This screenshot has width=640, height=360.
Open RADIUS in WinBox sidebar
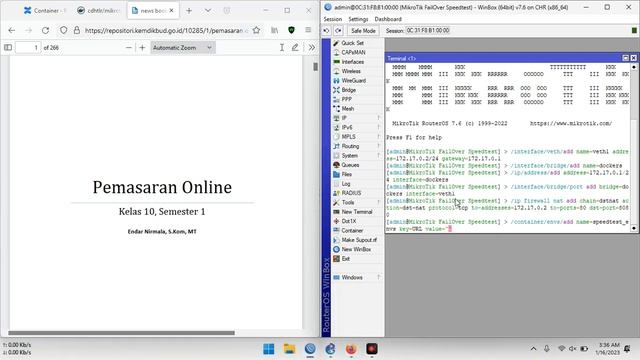(351, 193)
